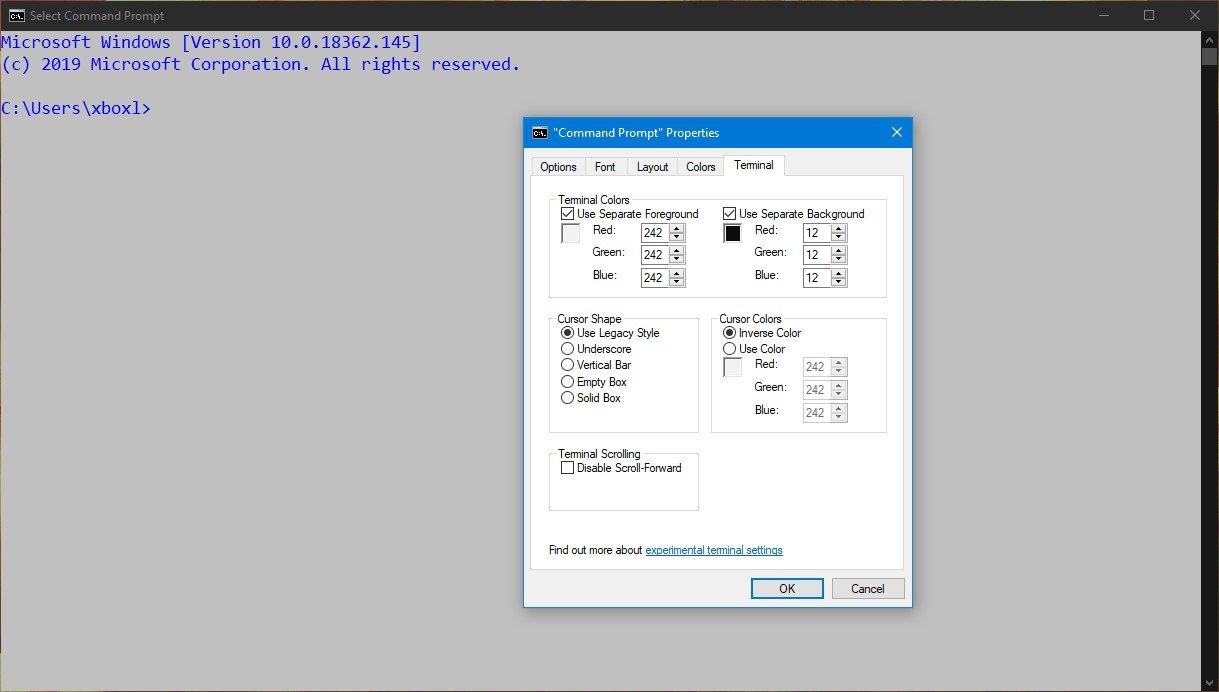Image resolution: width=1219 pixels, height=692 pixels.
Task: Decrease foreground Blue with down arrow
Action: pyautogui.click(x=677, y=283)
